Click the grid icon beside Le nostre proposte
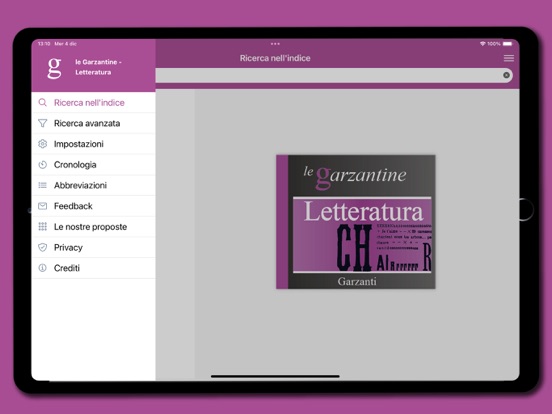 click(x=43, y=227)
